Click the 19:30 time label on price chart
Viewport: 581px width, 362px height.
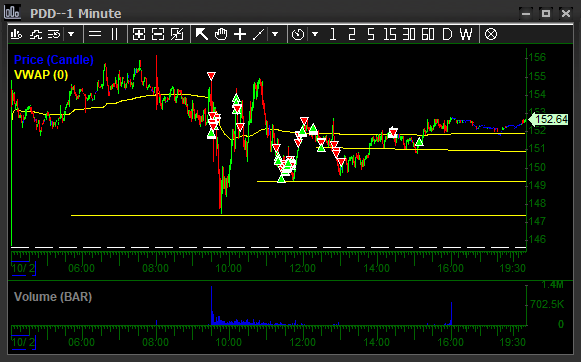pyautogui.click(x=513, y=268)
